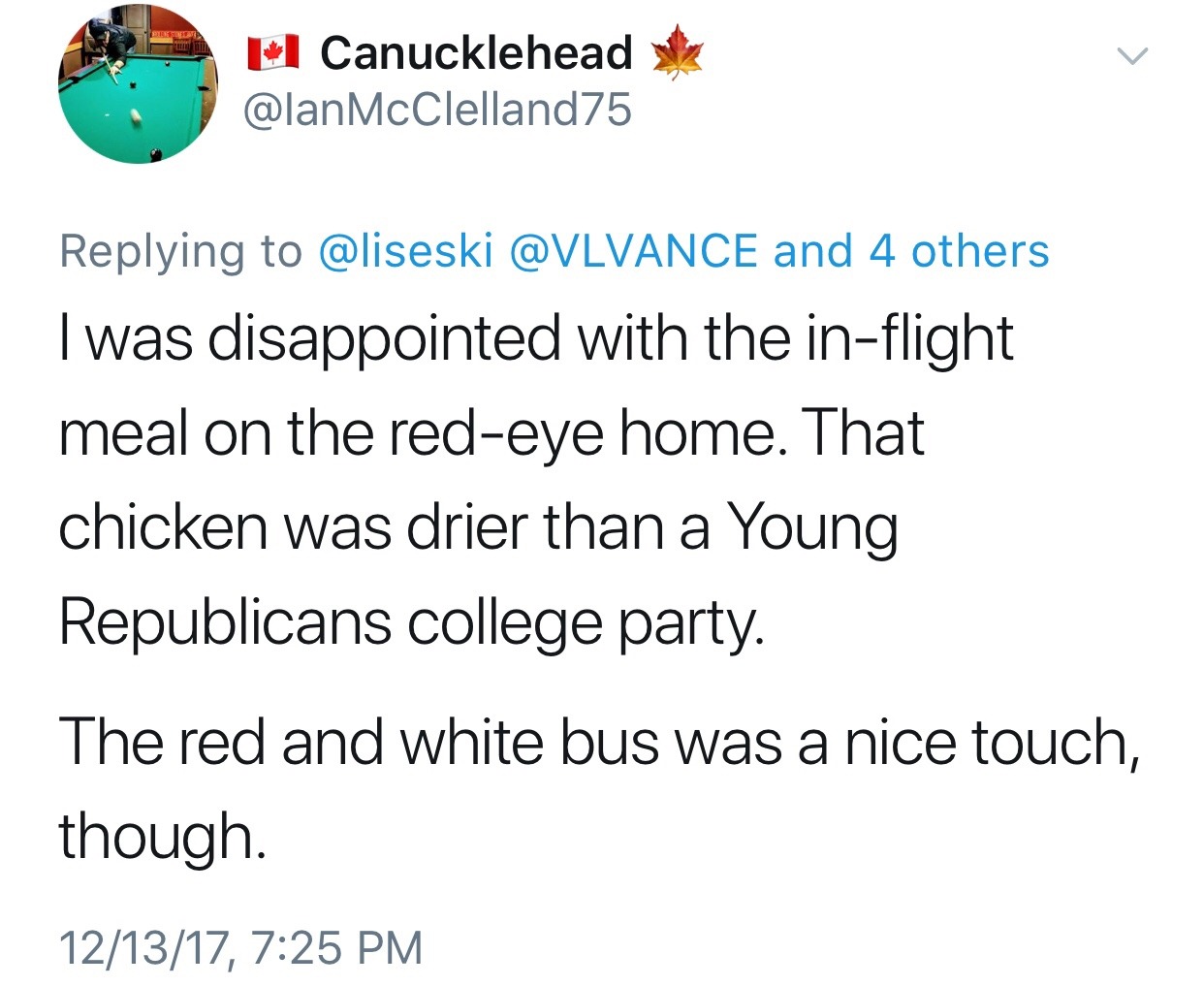Click the "Replying to" label
Viewport: 1204px width, 986px height.
[x=180, y=251]
